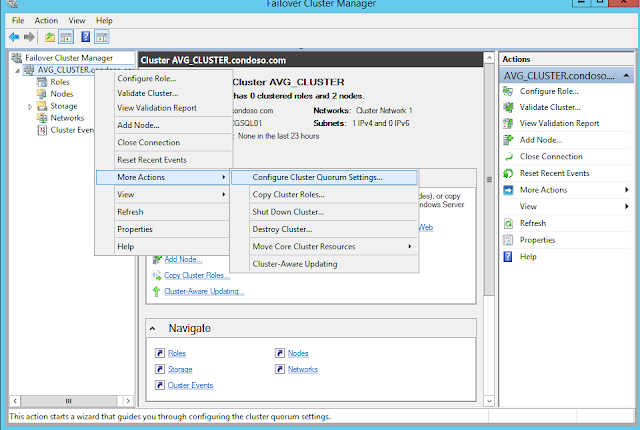Click Close Connection icon in Actions pane
This screenshot has width=640, height=430.
(x=508, y=157)
